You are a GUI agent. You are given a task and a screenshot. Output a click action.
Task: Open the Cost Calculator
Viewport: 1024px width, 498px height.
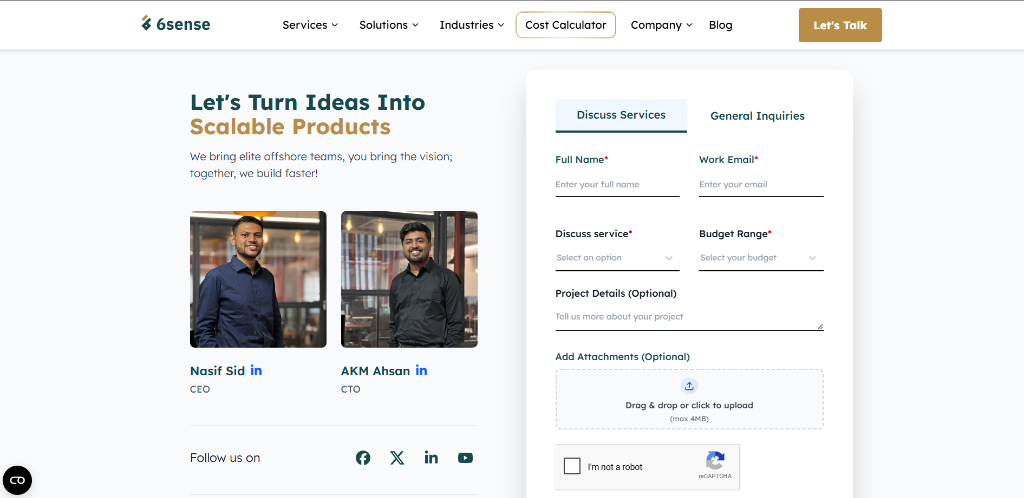click(x=566, y=25)
